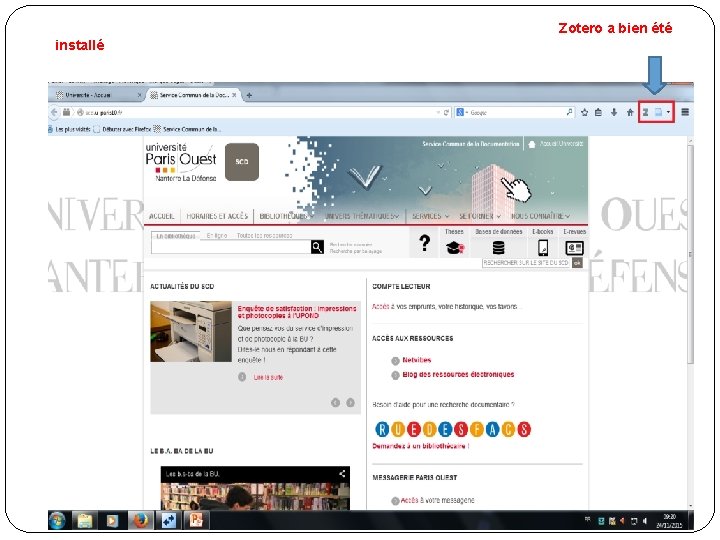Screen dimensions: 720x540
Task: Open File Explorer from the taskbar
Action: pyautogui.click(x=85, y=521)
